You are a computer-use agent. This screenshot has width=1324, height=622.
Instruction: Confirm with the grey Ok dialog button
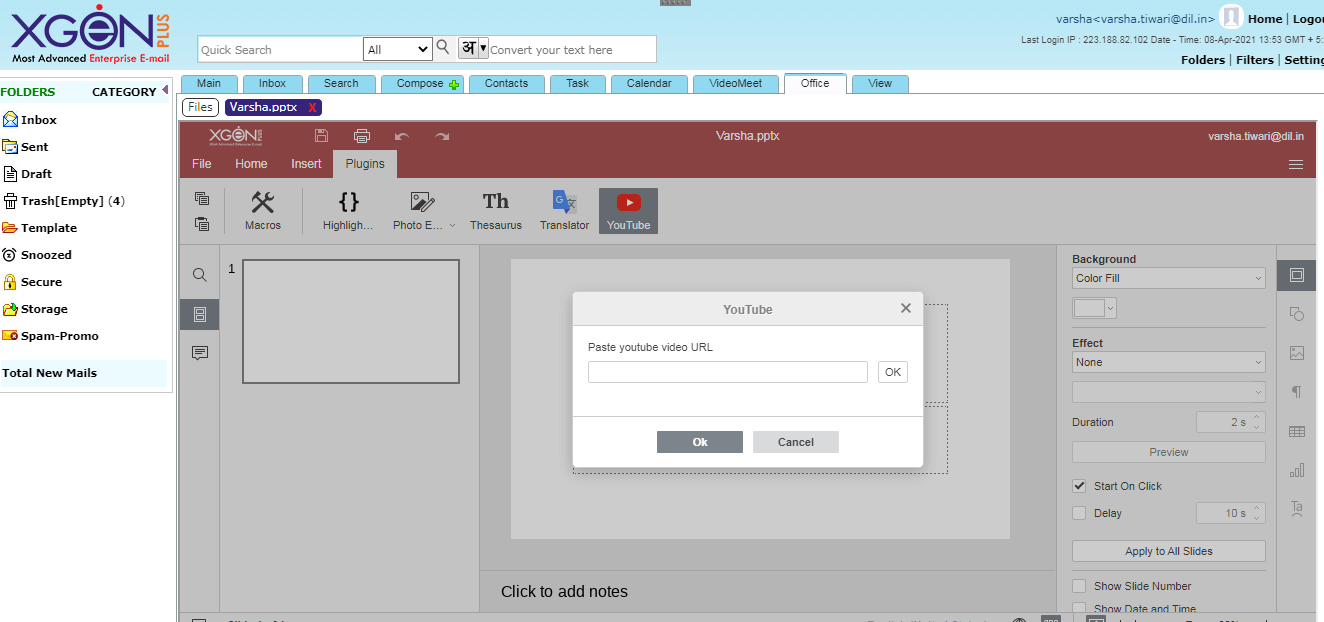700,442
